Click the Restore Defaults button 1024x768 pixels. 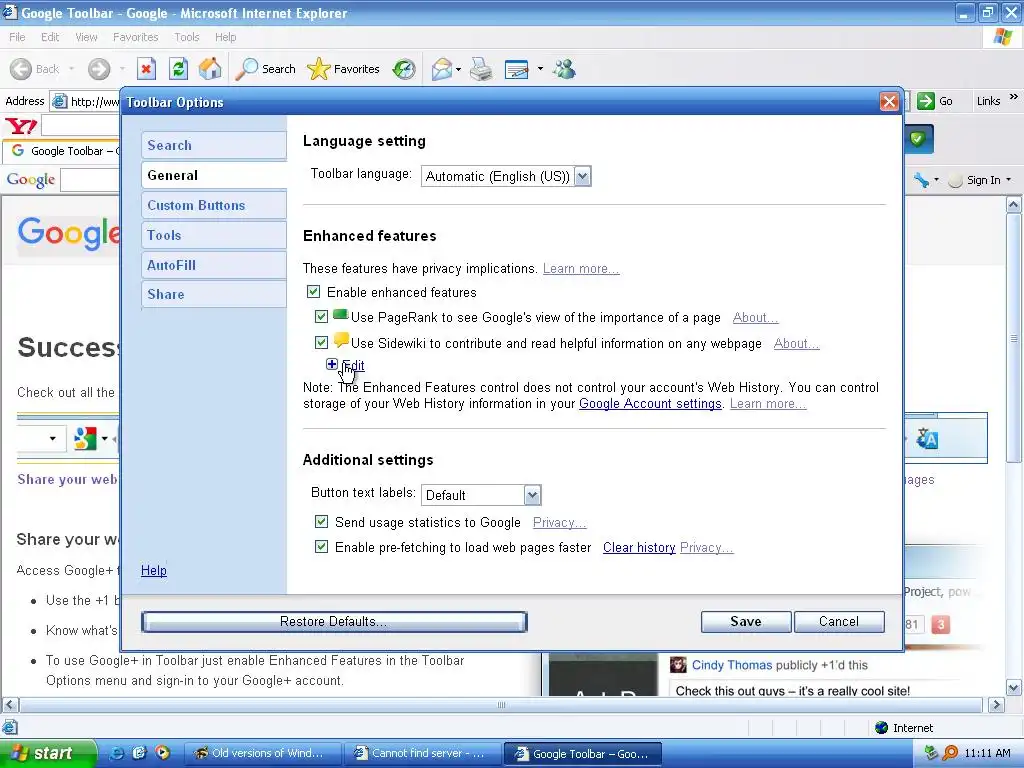click(334, 622)
